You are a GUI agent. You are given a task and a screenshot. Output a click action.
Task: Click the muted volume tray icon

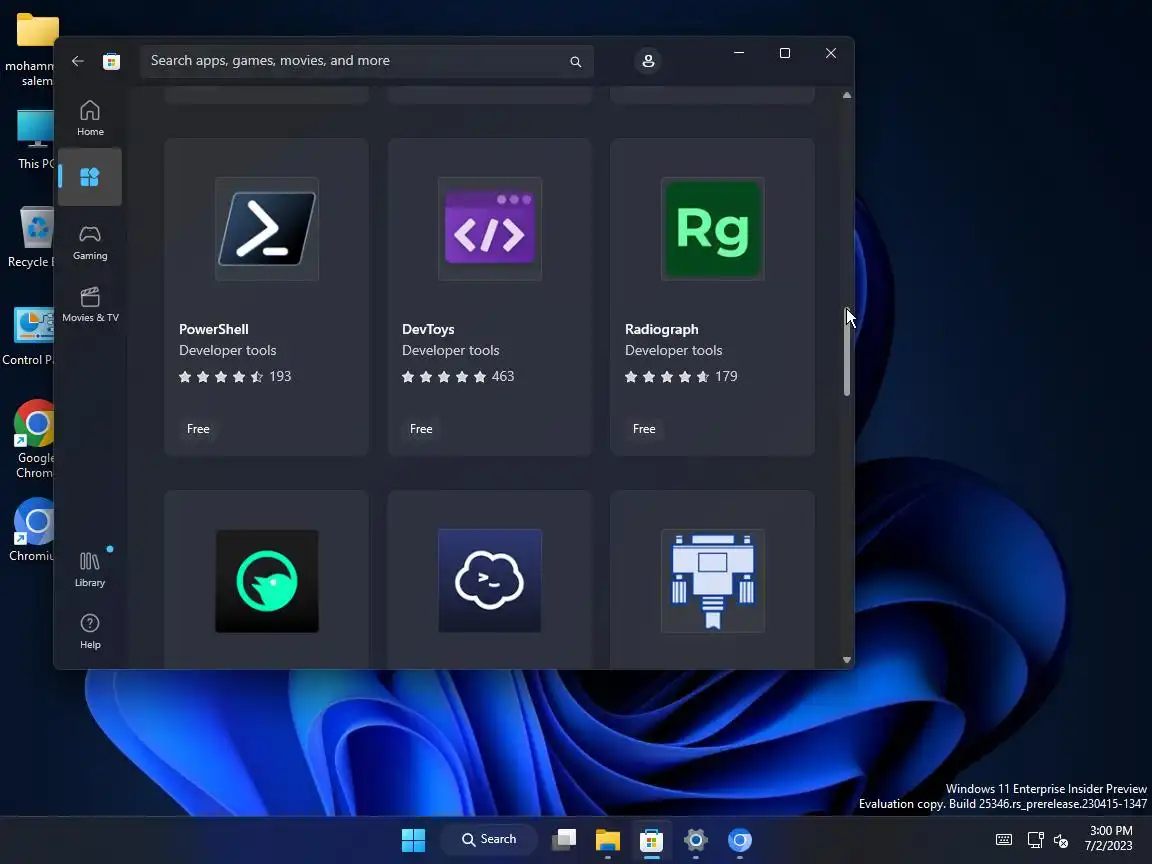pyautogui.click(x=1061, y=840)
